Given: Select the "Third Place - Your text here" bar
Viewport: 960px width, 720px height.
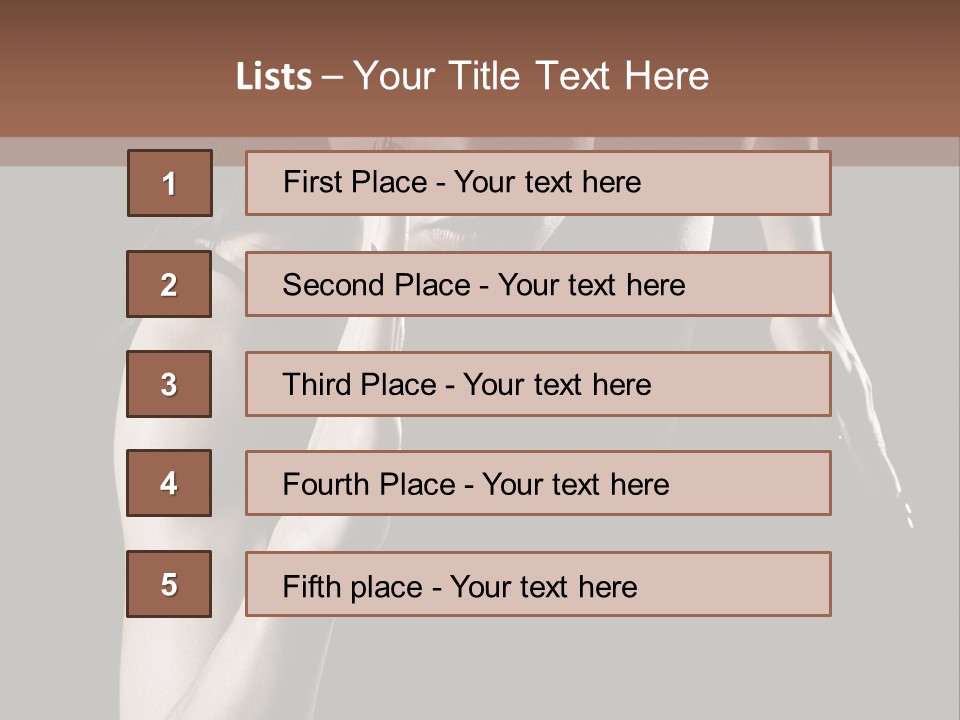Looking at the screenshot, I should tap(538, 384).
